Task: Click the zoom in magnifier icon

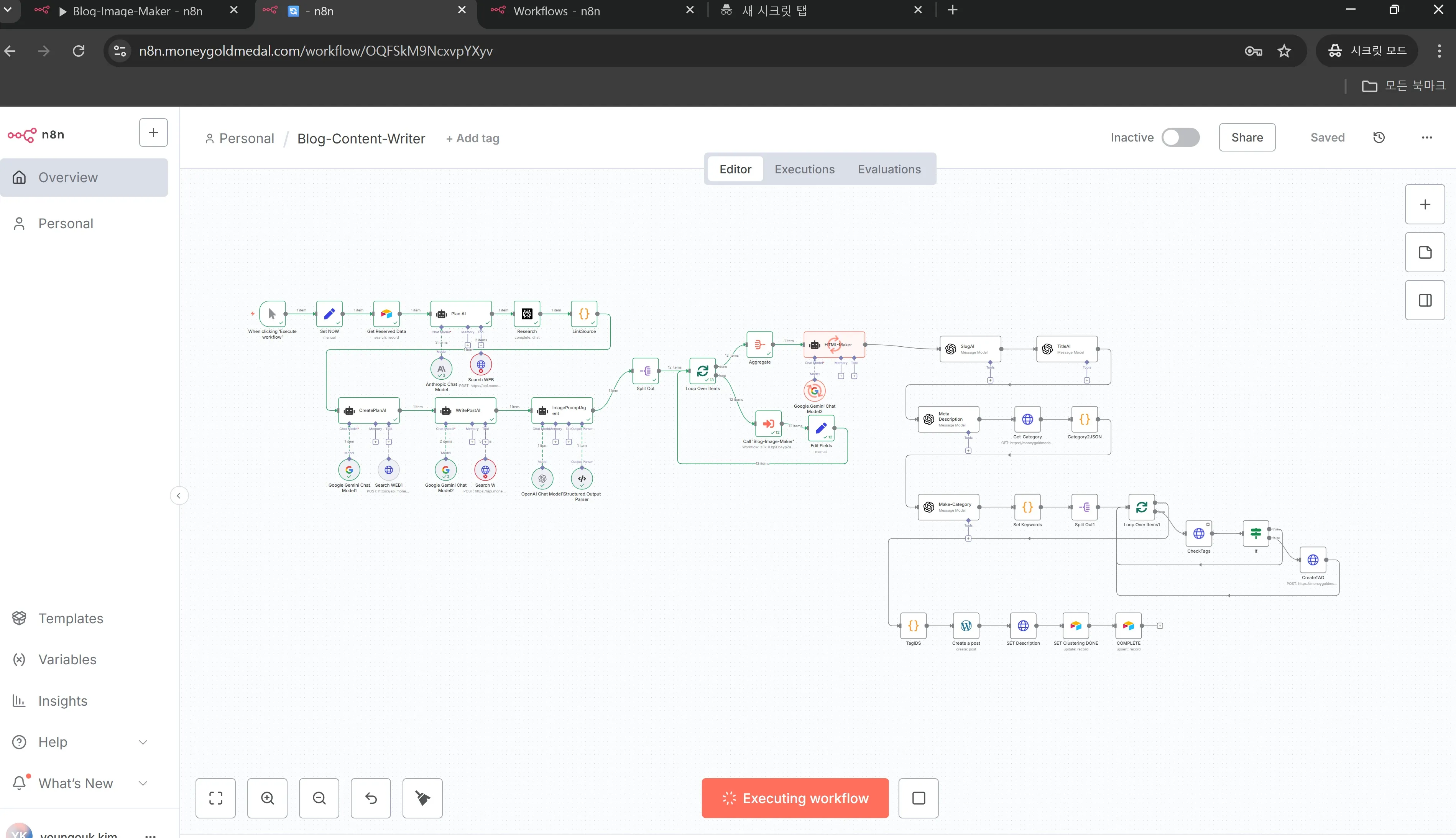Action: (x=268, y=798)
